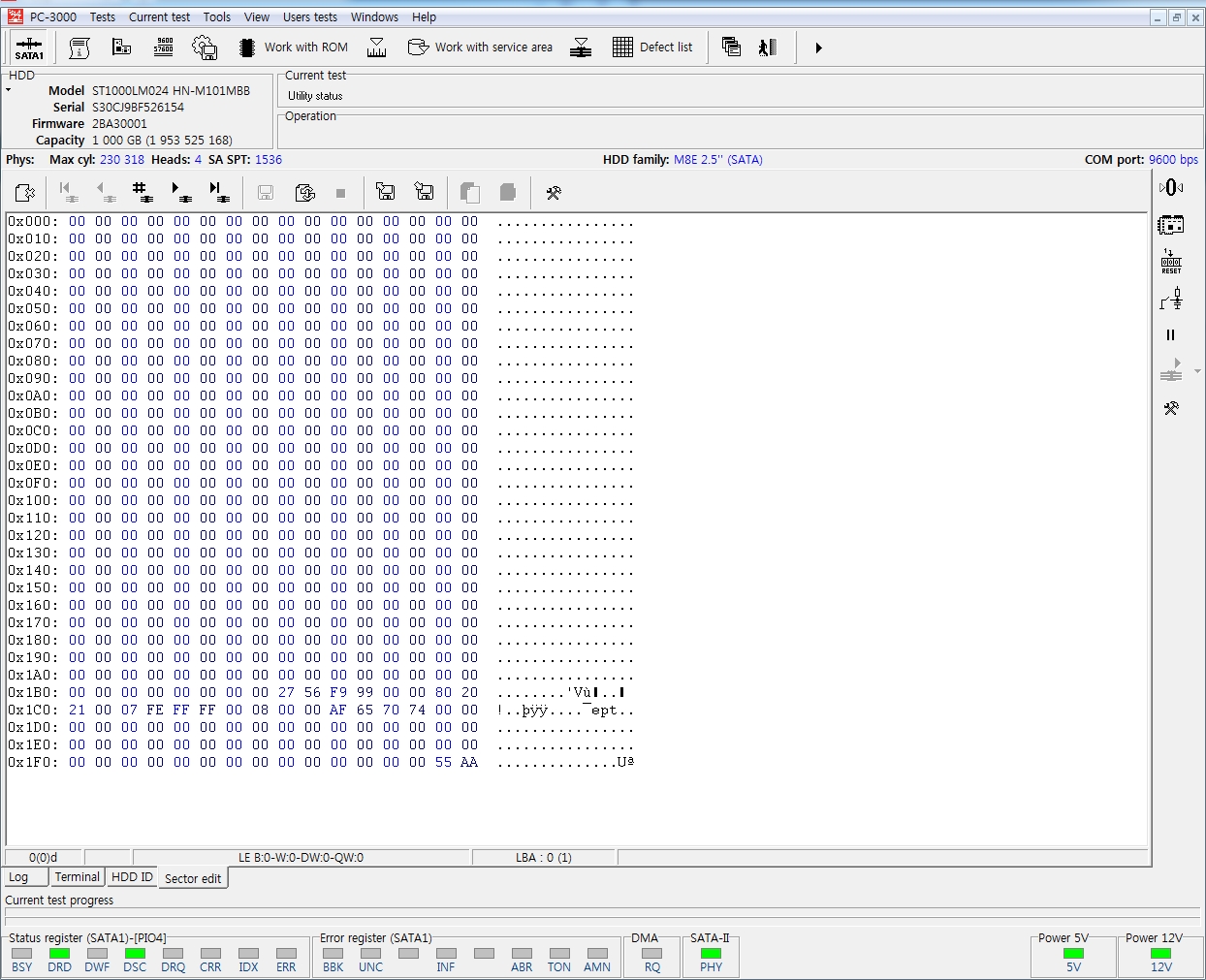
Task: Click the go to sector number icon
Action: tap(143, 192)
